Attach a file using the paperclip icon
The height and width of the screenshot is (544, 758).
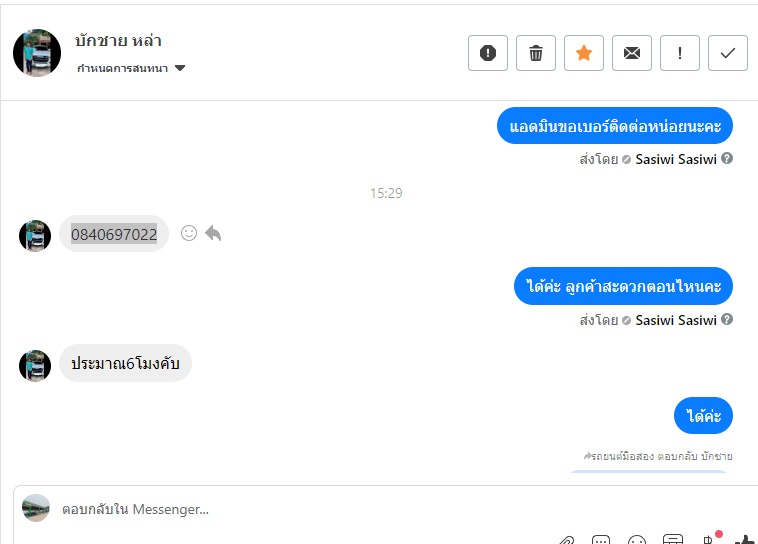(567, 540)
